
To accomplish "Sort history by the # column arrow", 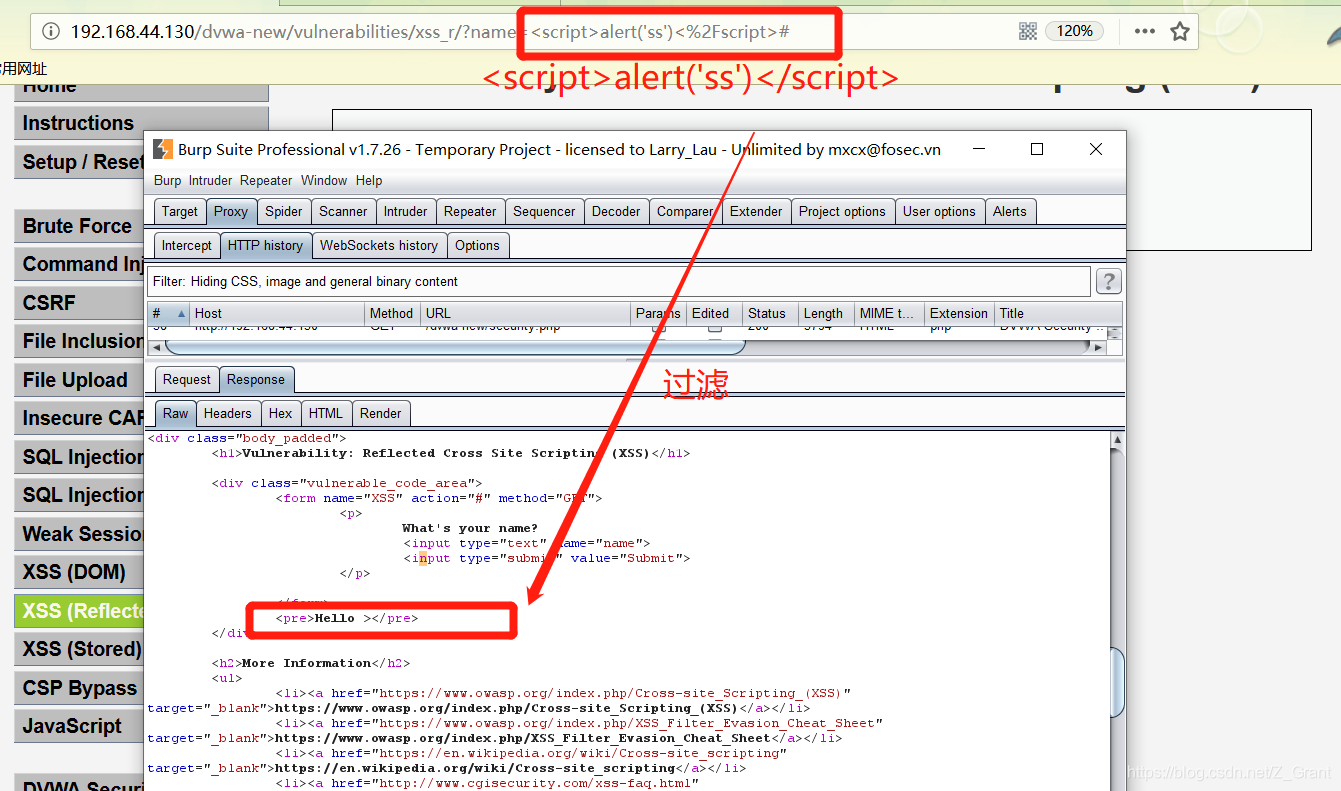I will click(183, 313).
